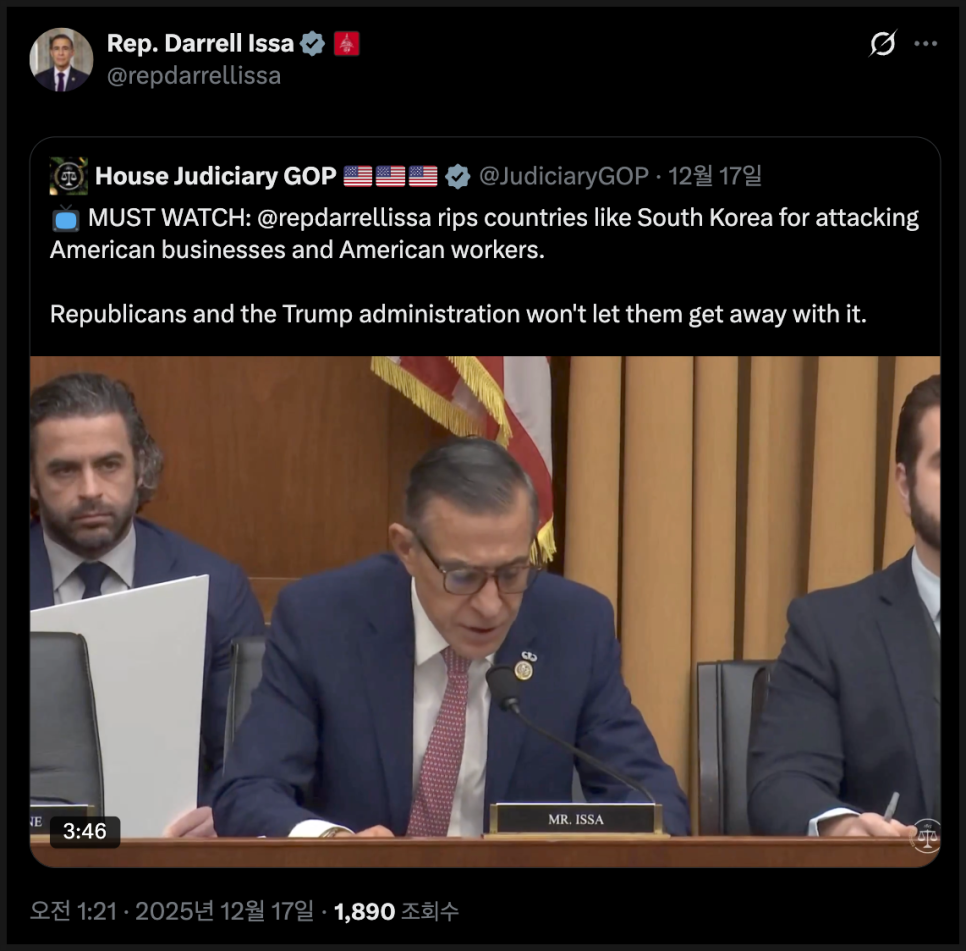Viewport: 966px width, 951px height.
Task: Open quoted post's 12월 17일 date link
Action: [x=715, y=177]
